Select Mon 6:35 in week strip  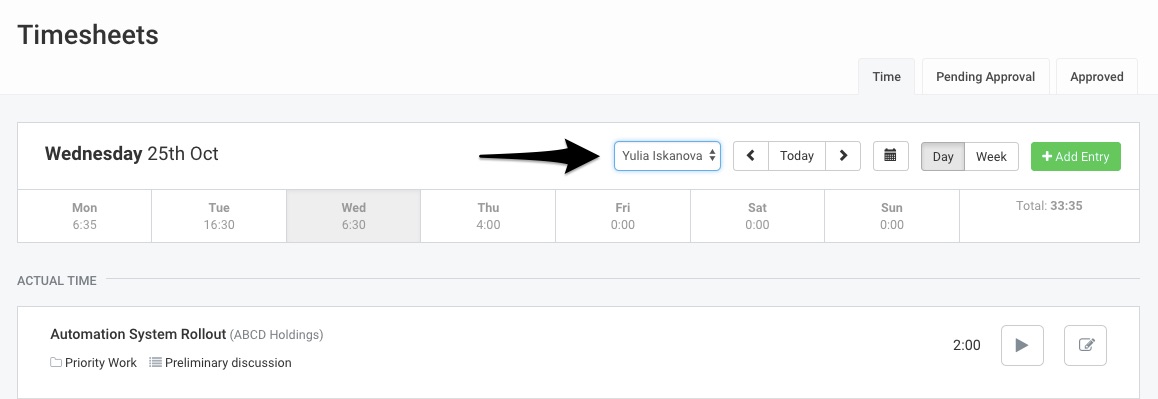(x=84, y=216)
